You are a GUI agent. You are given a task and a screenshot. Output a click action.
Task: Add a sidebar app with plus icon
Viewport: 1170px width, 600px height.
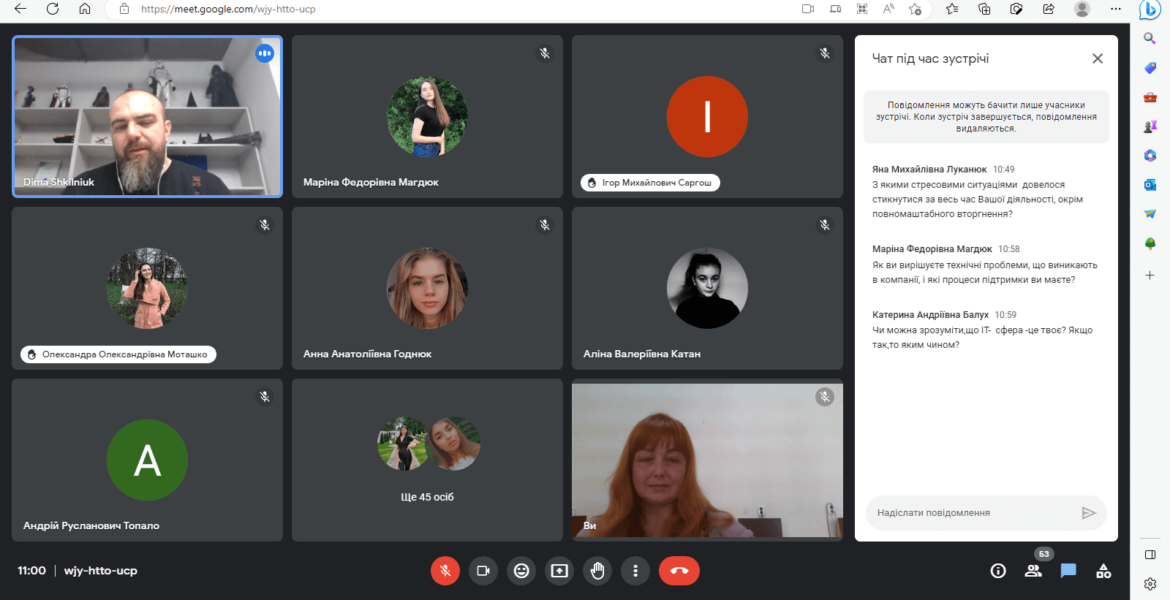click(x=1150, y=275)
